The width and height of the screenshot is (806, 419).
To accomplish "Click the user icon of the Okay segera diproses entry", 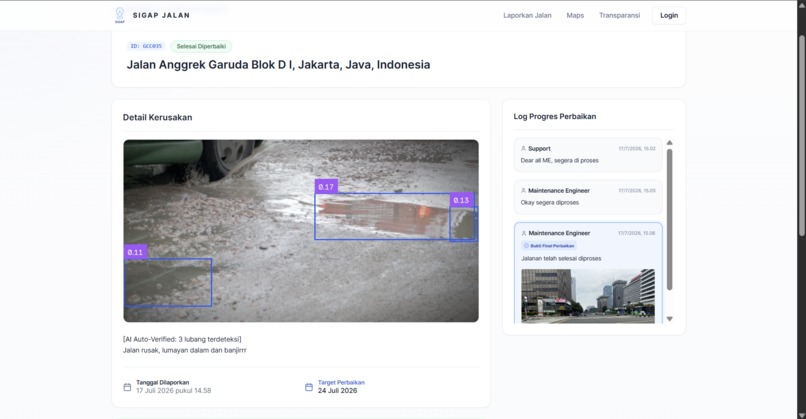I will pos(523,191).
